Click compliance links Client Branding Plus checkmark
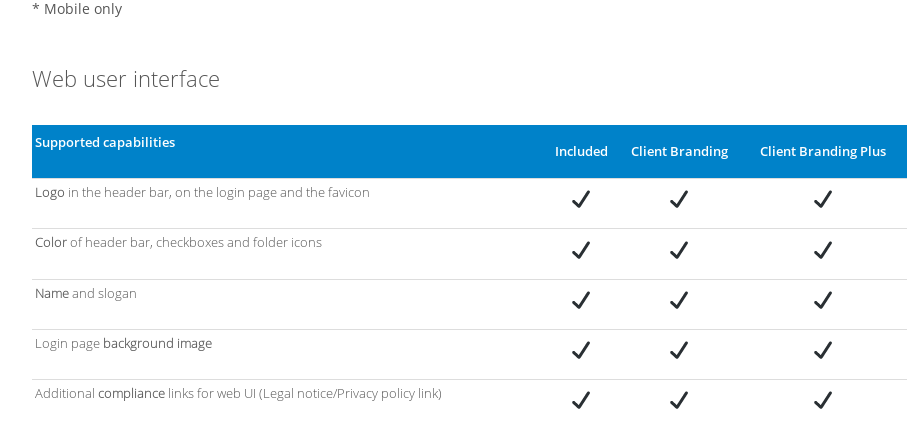 coord(823,400)
